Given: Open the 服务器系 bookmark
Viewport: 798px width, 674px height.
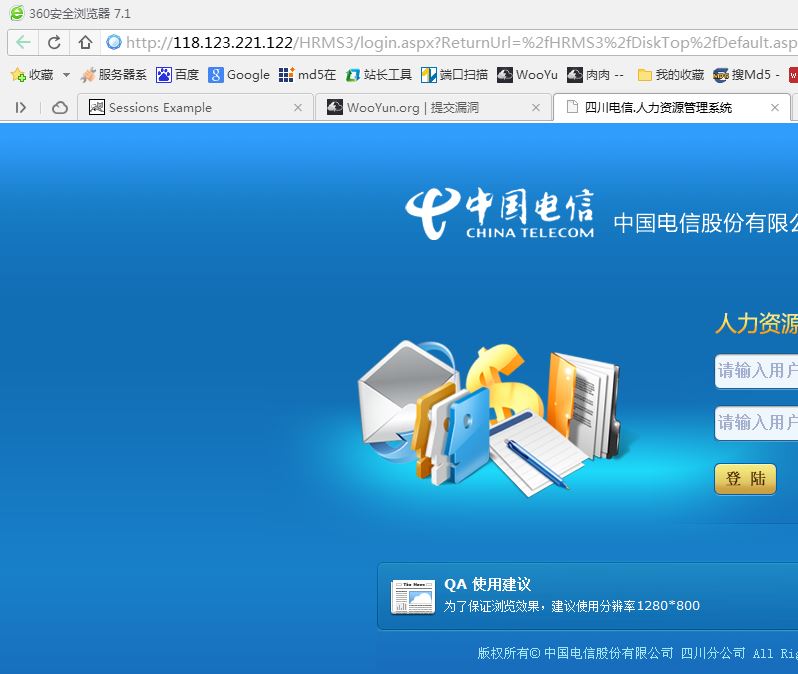Looking at the screenshot, I should pos(113,75).
